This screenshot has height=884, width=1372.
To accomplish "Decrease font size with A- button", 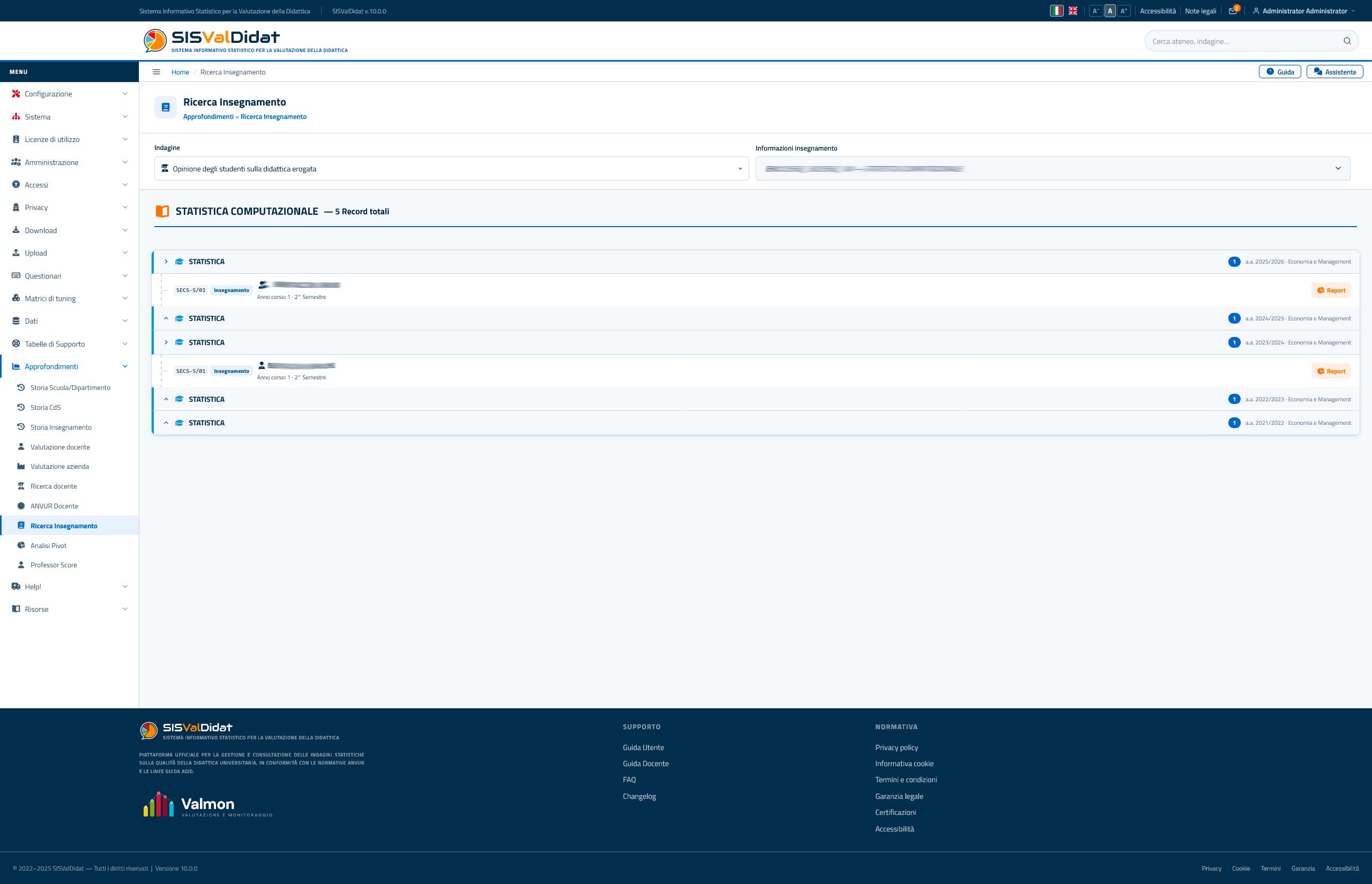I will 1095,11.
